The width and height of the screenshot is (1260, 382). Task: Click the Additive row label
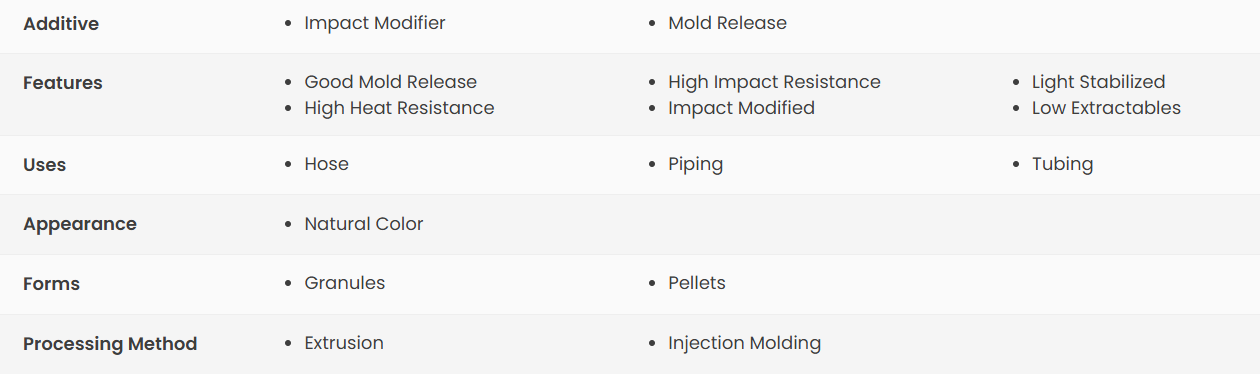(61, 24)
